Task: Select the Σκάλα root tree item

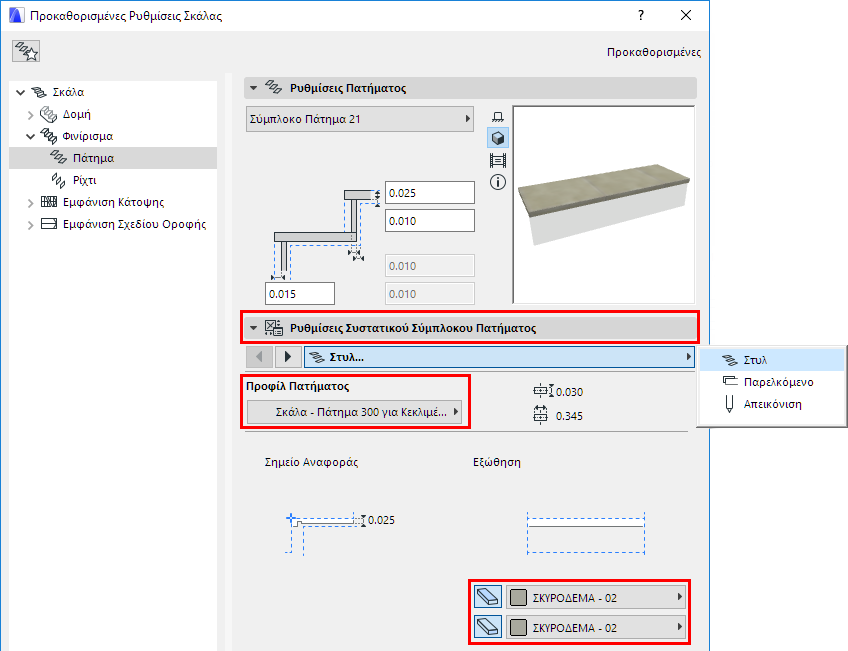Action: 68,92
